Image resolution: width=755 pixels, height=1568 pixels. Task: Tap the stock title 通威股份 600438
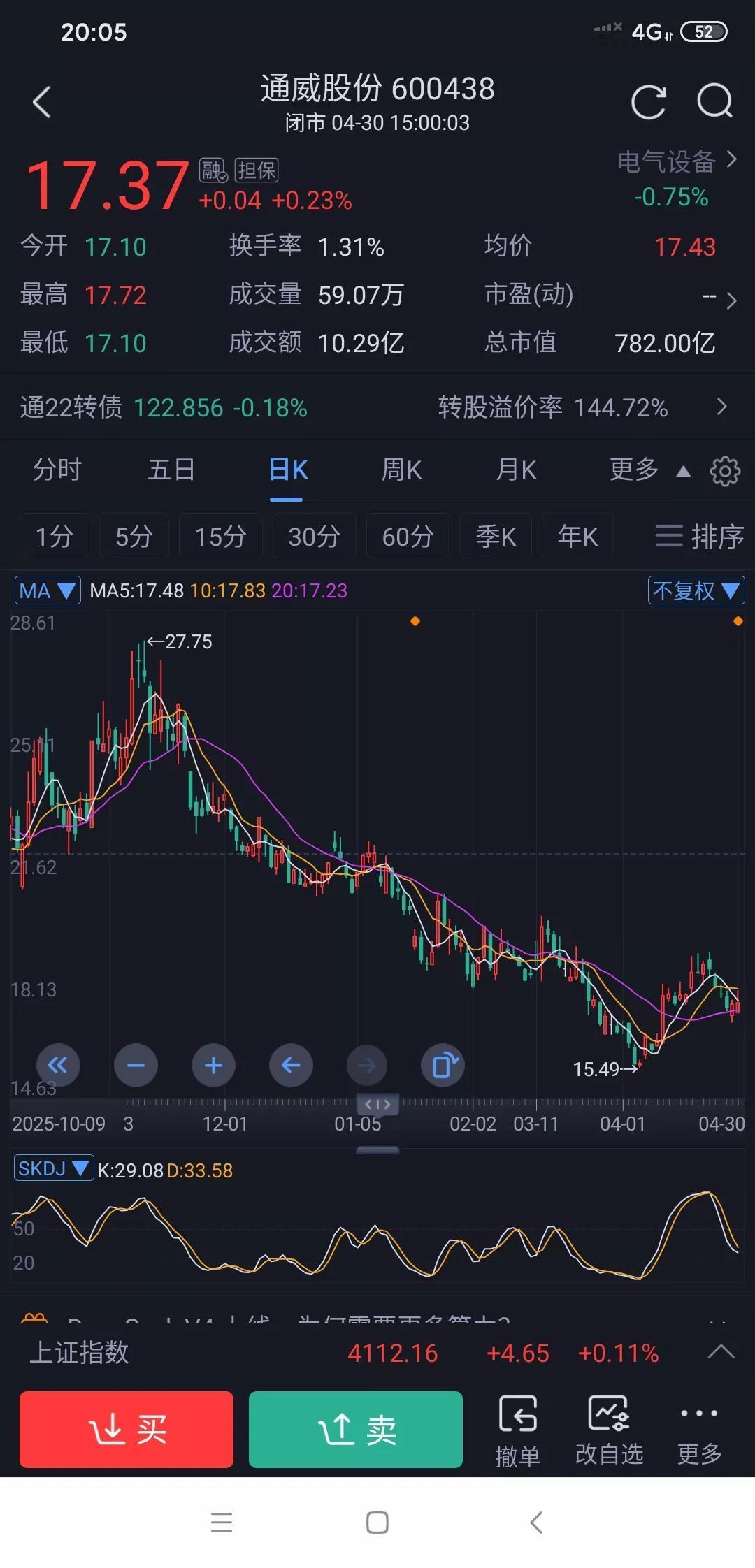point(377,89)
